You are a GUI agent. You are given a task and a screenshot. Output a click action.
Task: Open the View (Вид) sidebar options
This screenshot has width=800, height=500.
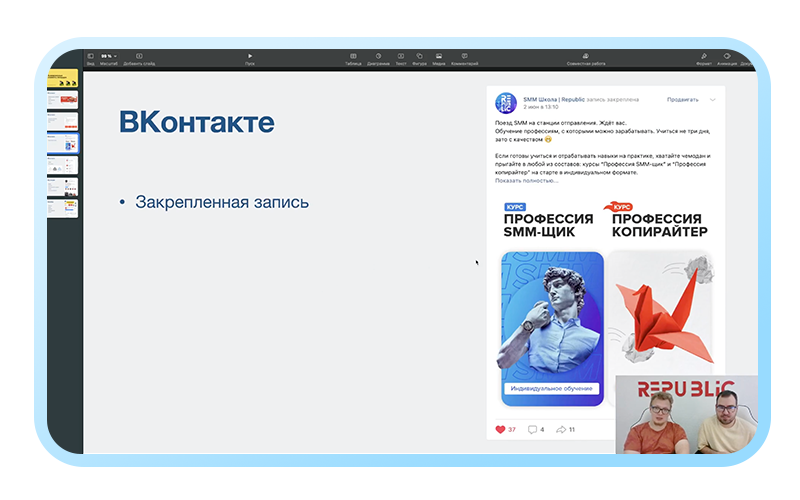tap(90, 59)
